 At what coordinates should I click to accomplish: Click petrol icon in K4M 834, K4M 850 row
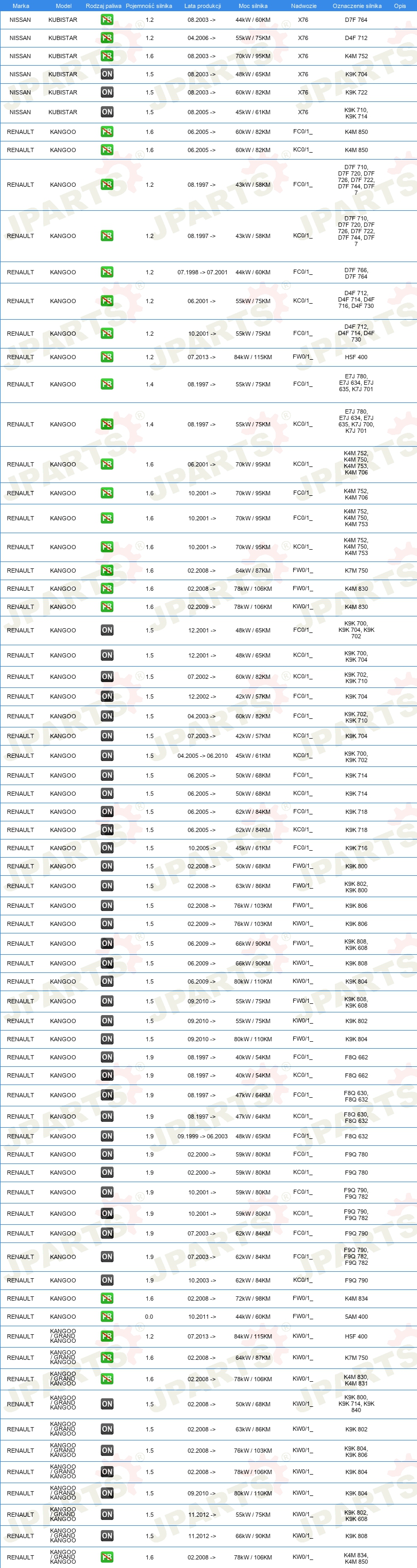[107, 1557]
